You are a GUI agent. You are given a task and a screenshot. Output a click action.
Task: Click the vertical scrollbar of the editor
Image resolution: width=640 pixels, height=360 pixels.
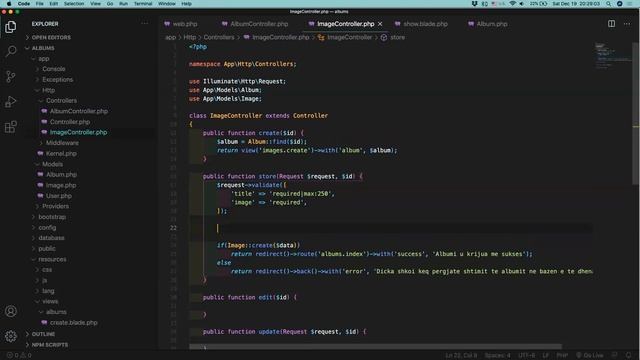(636, 114)
